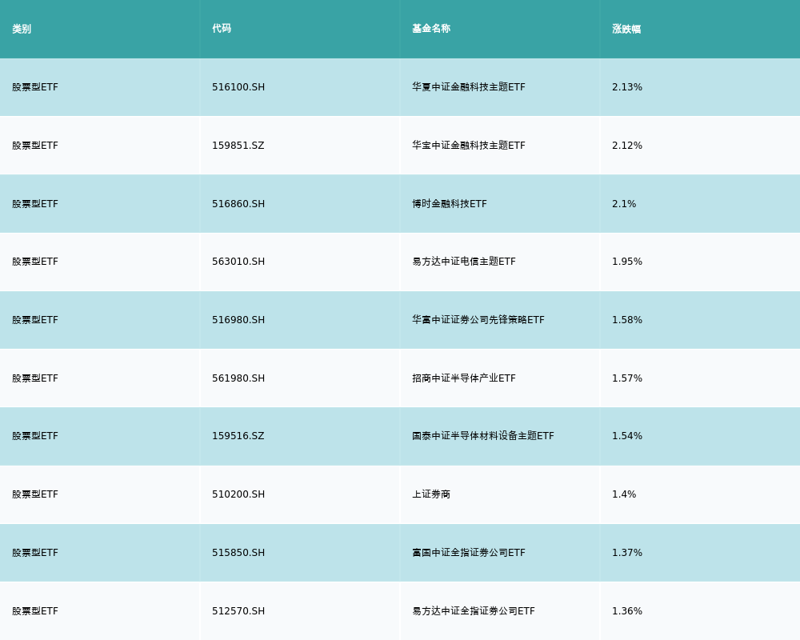Select fund code 159851.SZ

(238, 145)
